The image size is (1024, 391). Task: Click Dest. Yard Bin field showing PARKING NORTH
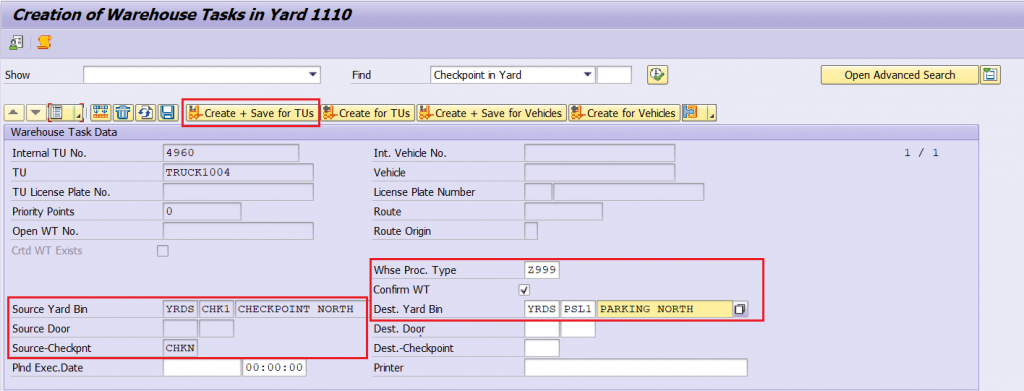pos(664,309)
